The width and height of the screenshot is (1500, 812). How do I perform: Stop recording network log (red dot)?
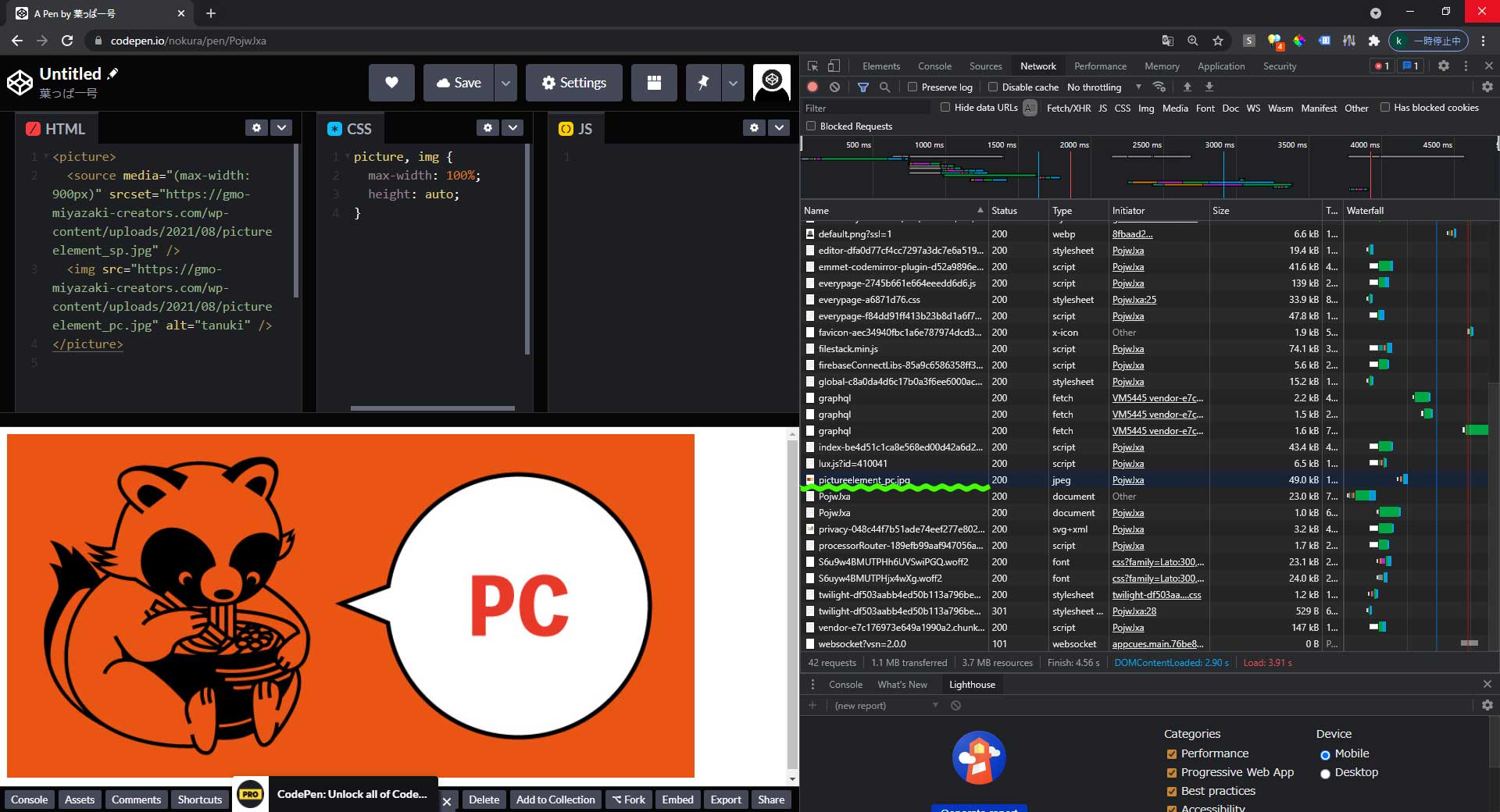(x=812, y=87)
